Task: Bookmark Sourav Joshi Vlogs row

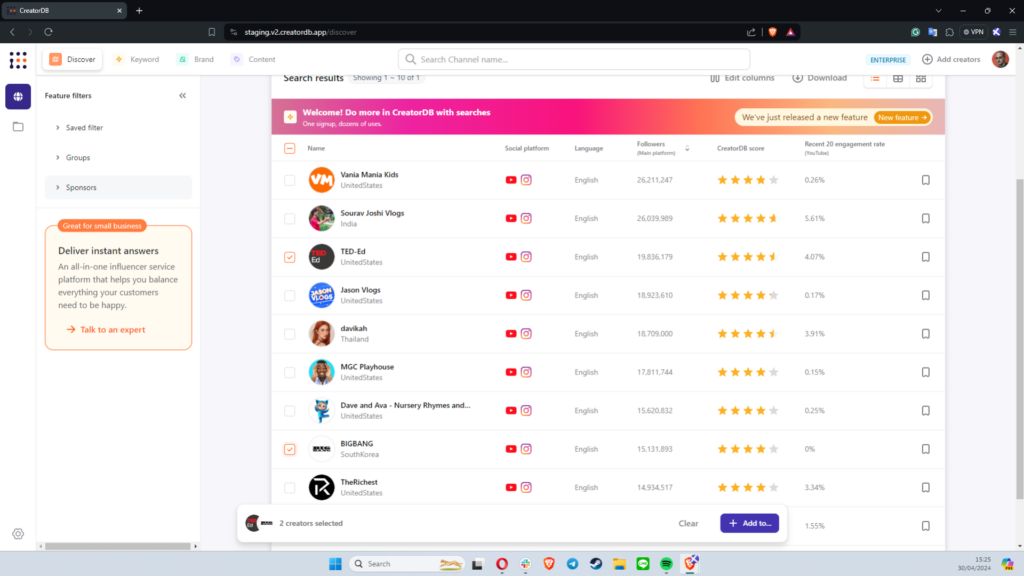Action: point(925,219)
